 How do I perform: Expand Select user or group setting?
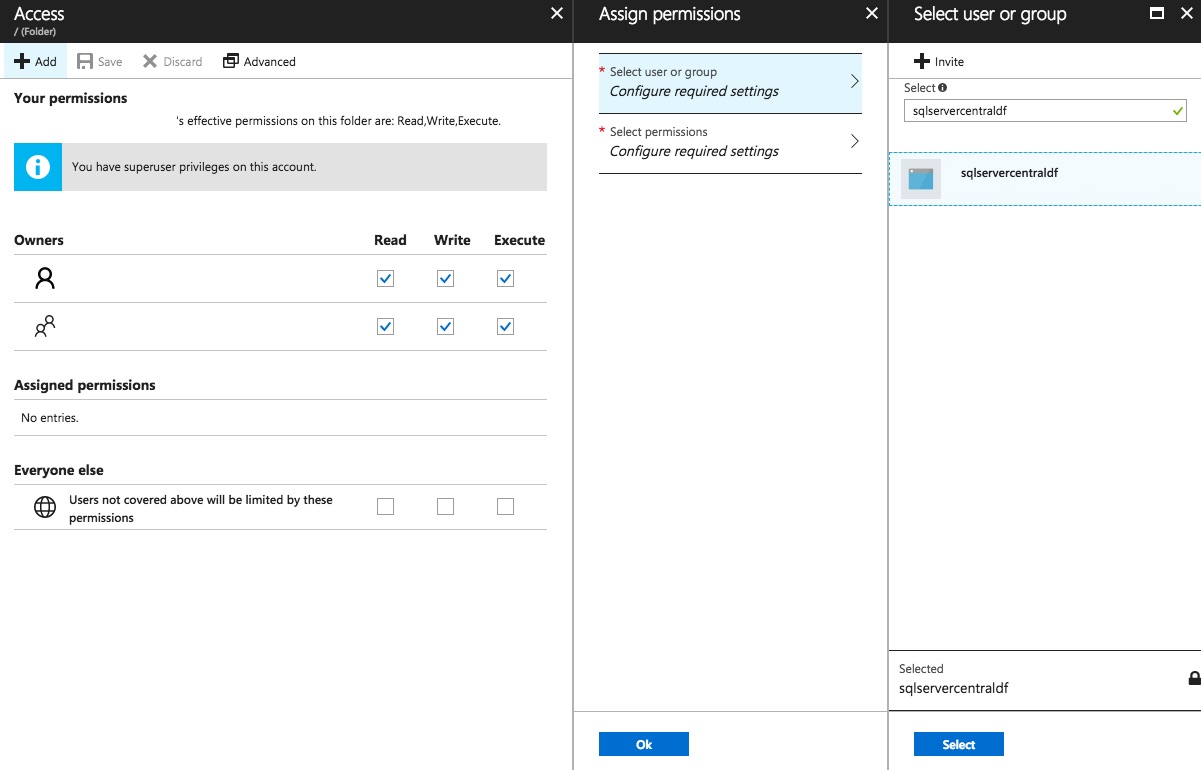click(730, 82)
